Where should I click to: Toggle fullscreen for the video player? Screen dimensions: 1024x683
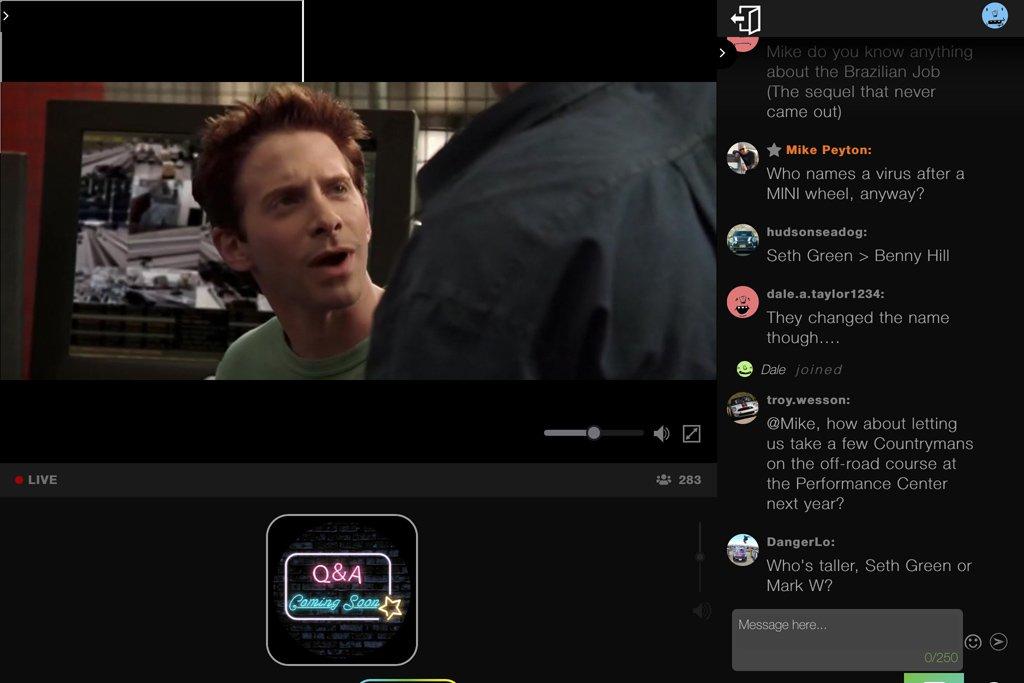pyautogui.click(x=691, y=433)
